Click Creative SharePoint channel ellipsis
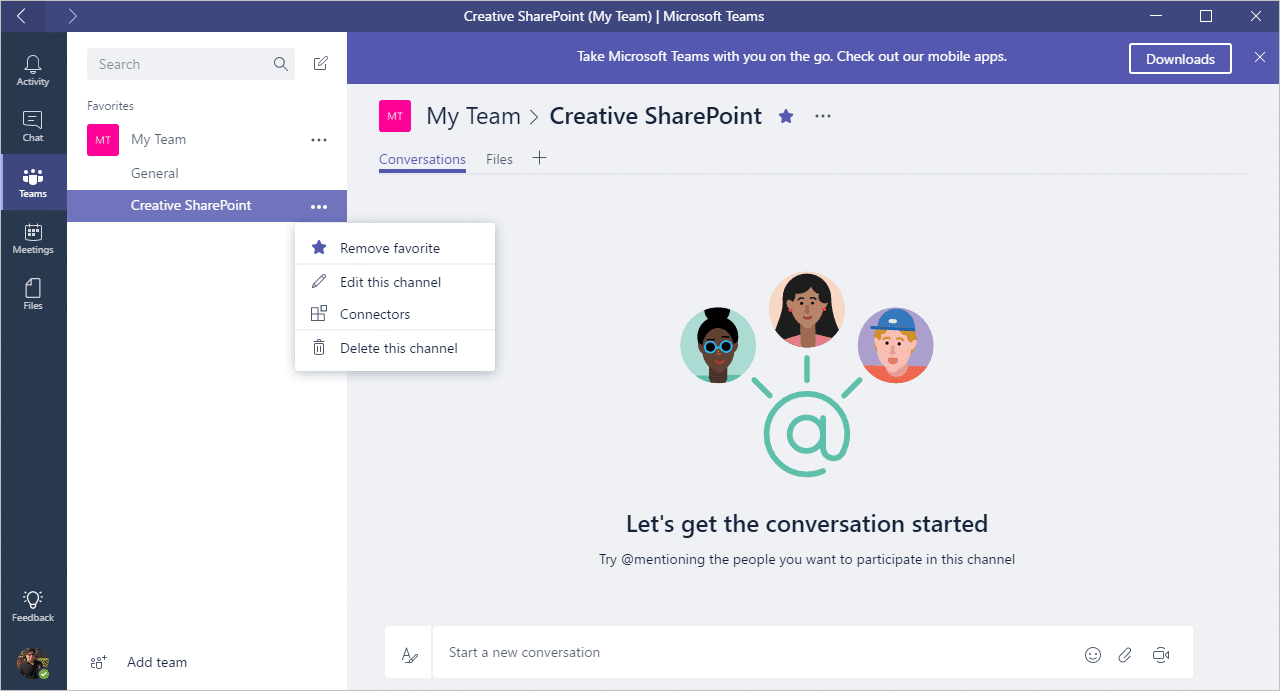 click(319, 207)
